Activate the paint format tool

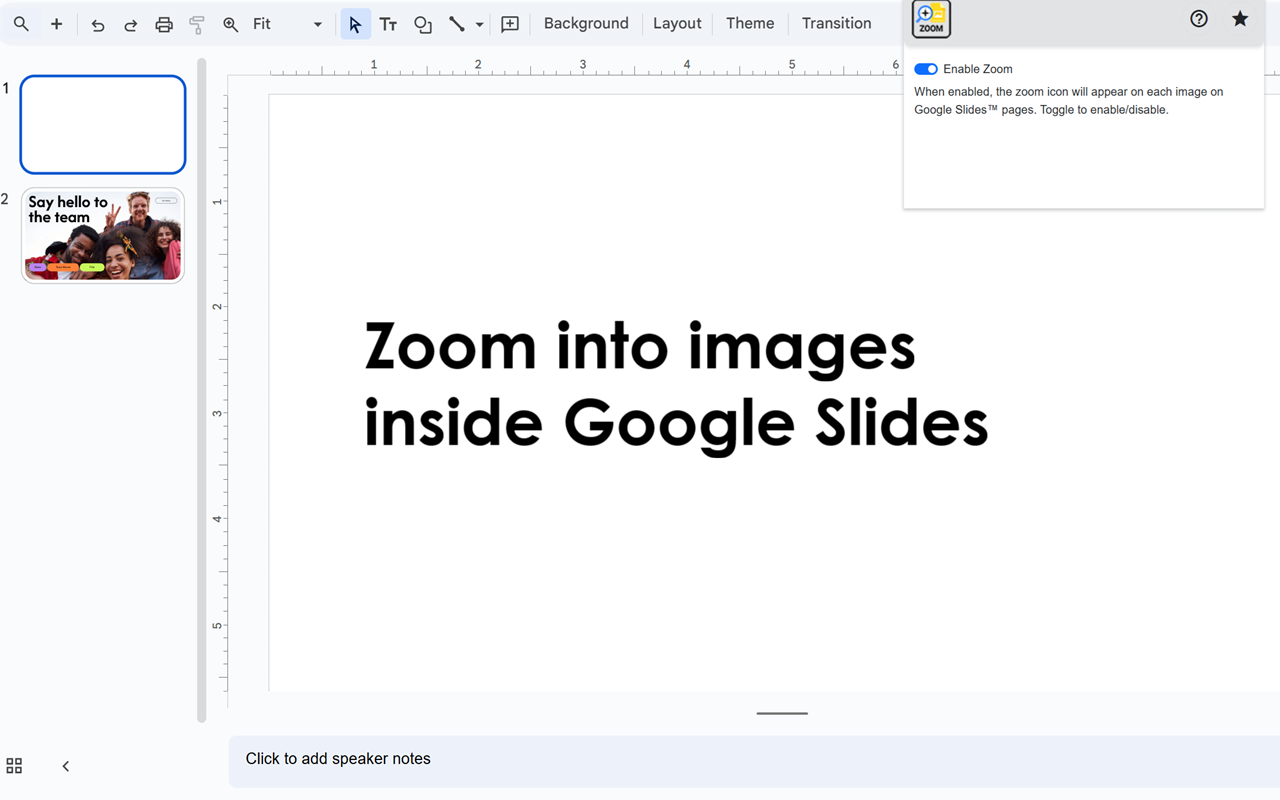coord(197,24)
